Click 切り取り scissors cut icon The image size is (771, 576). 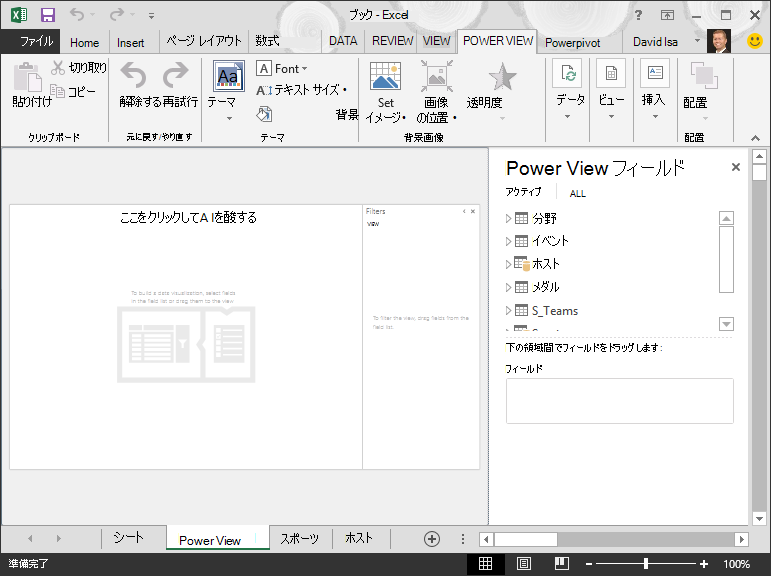click(x=58, y=68)
